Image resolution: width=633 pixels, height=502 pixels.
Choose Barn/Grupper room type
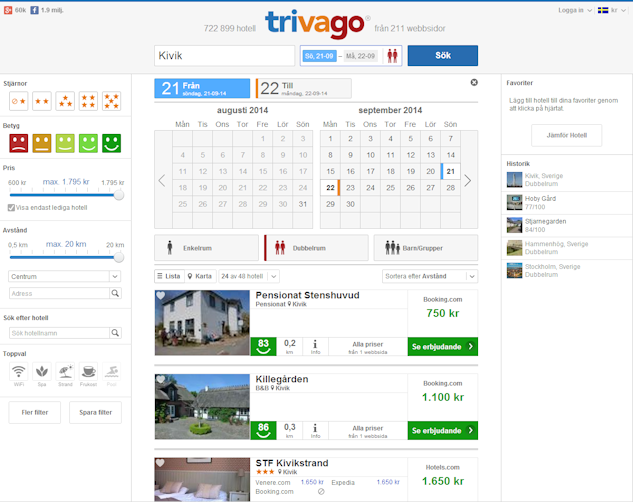point(426,248)
